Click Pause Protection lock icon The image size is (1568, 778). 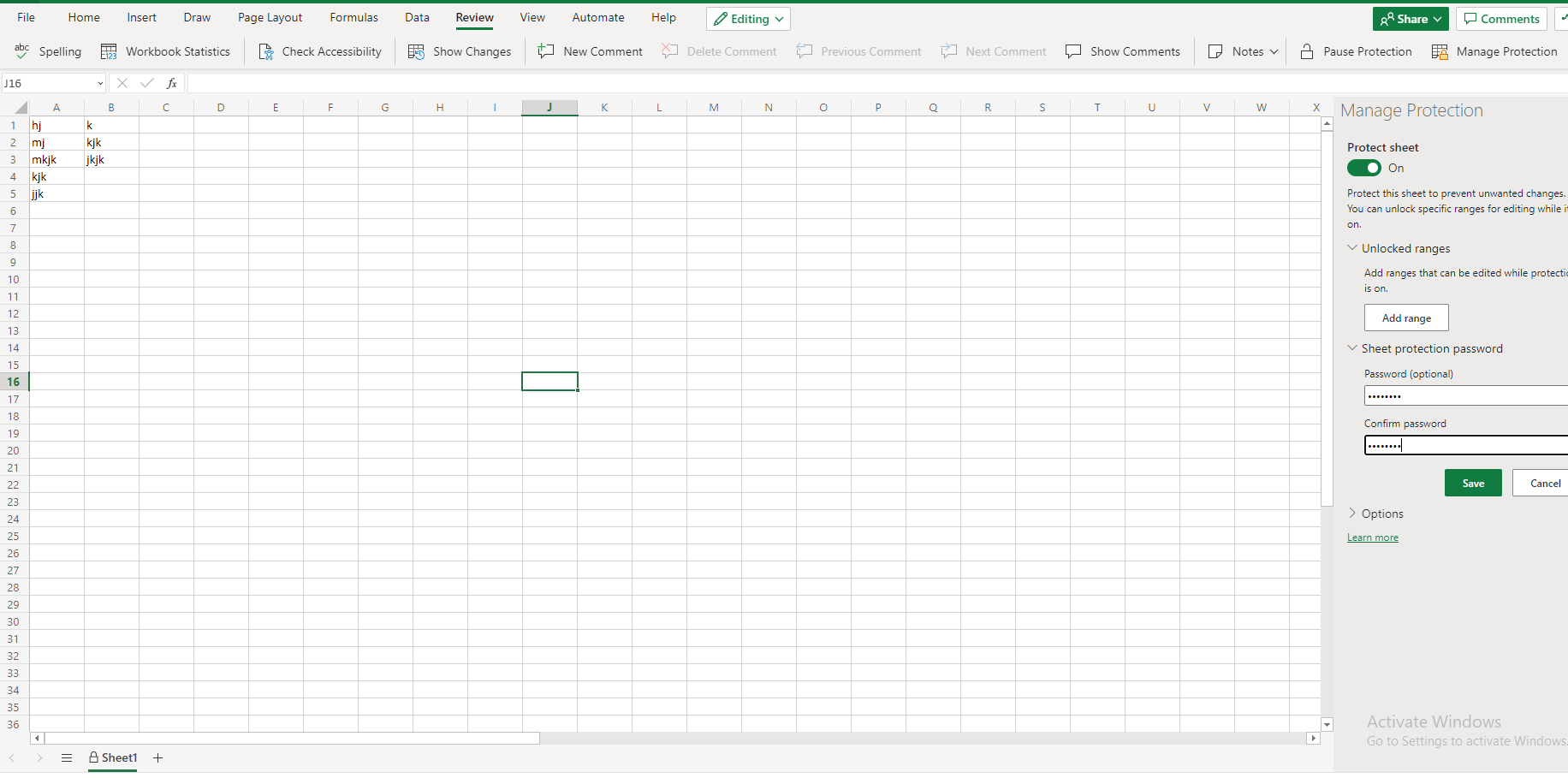pos(1307,51)
